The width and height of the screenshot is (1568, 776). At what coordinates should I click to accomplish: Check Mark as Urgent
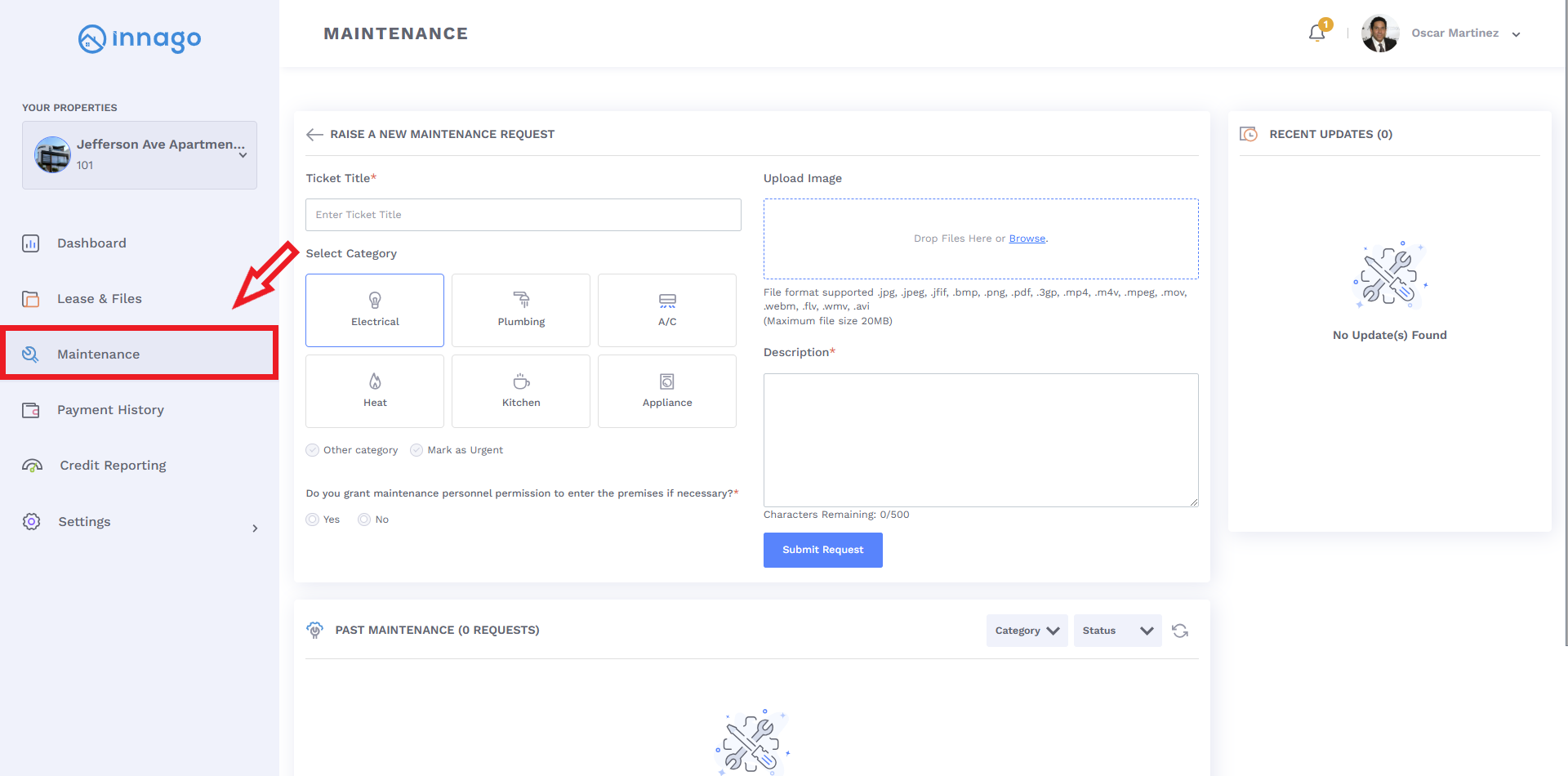416,450
